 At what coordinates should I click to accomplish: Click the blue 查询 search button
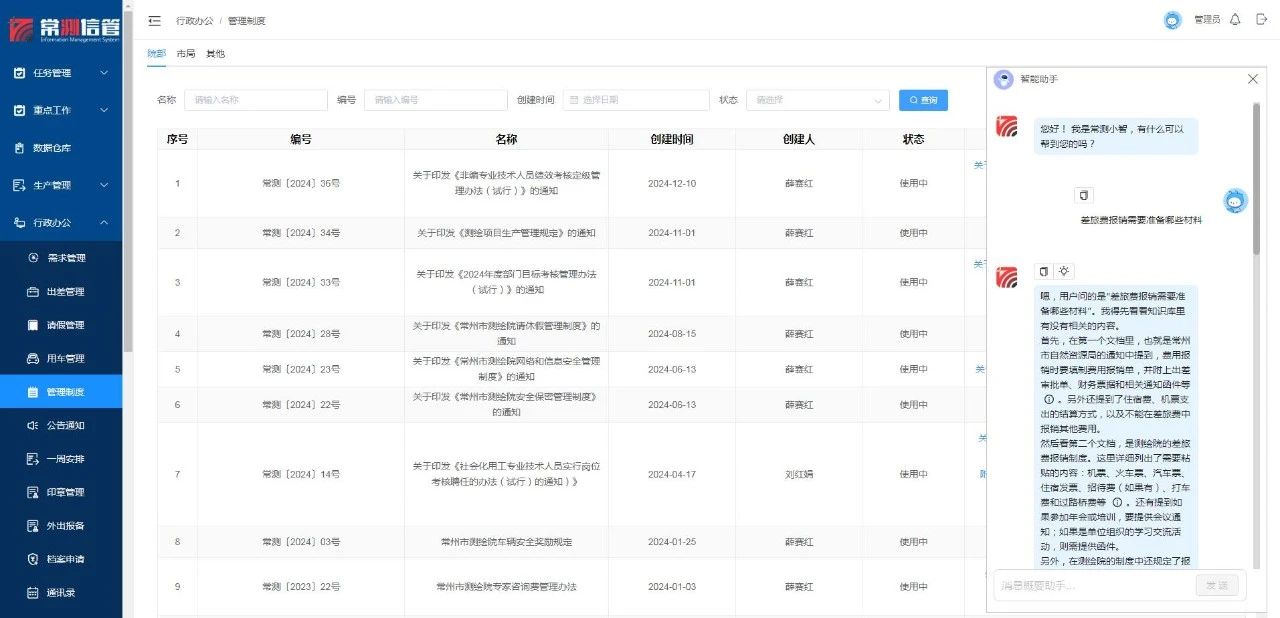click(x=923, y=100)
